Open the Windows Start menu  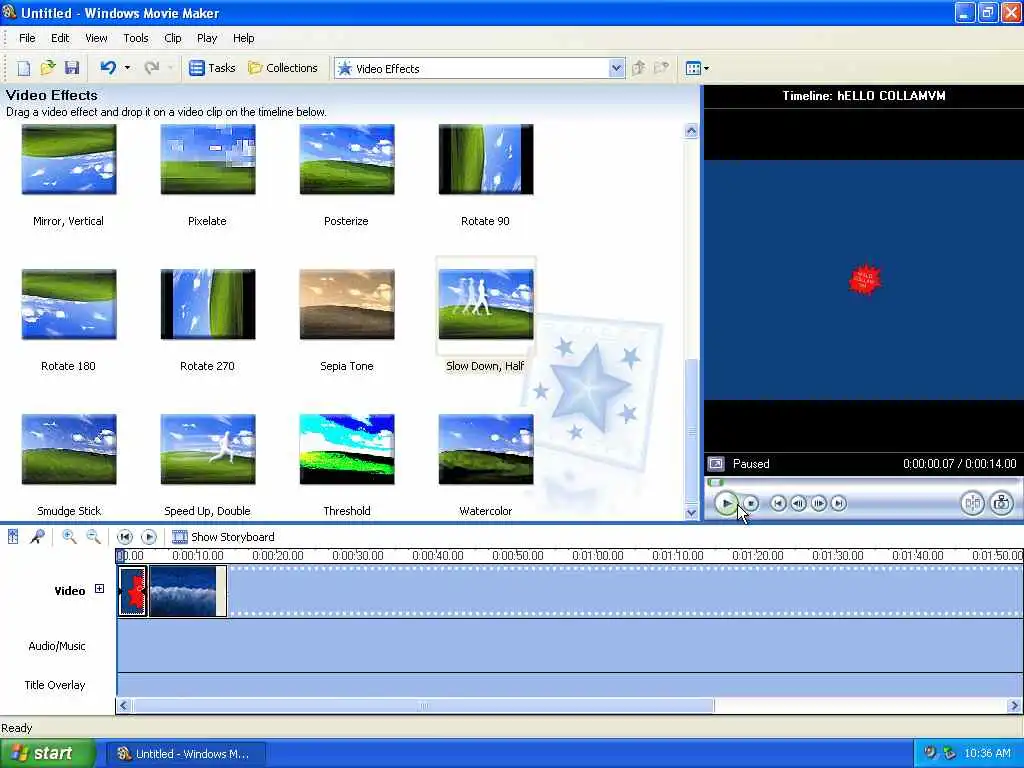pos(47,754)
